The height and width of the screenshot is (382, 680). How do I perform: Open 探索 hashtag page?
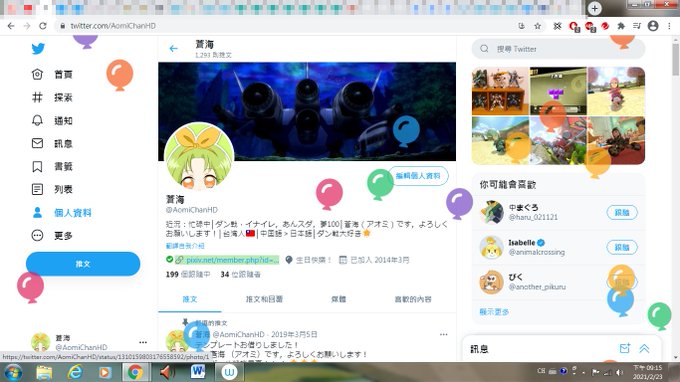[x=52, y=98]
